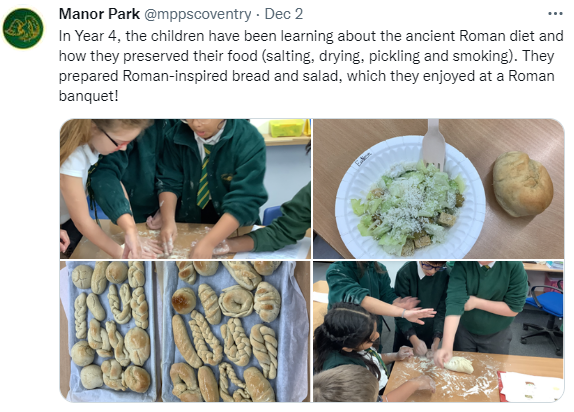This screenshot has width=574, height=412.
Task: Open the Manor Park display name link
Action: click(x=99, y=14)
